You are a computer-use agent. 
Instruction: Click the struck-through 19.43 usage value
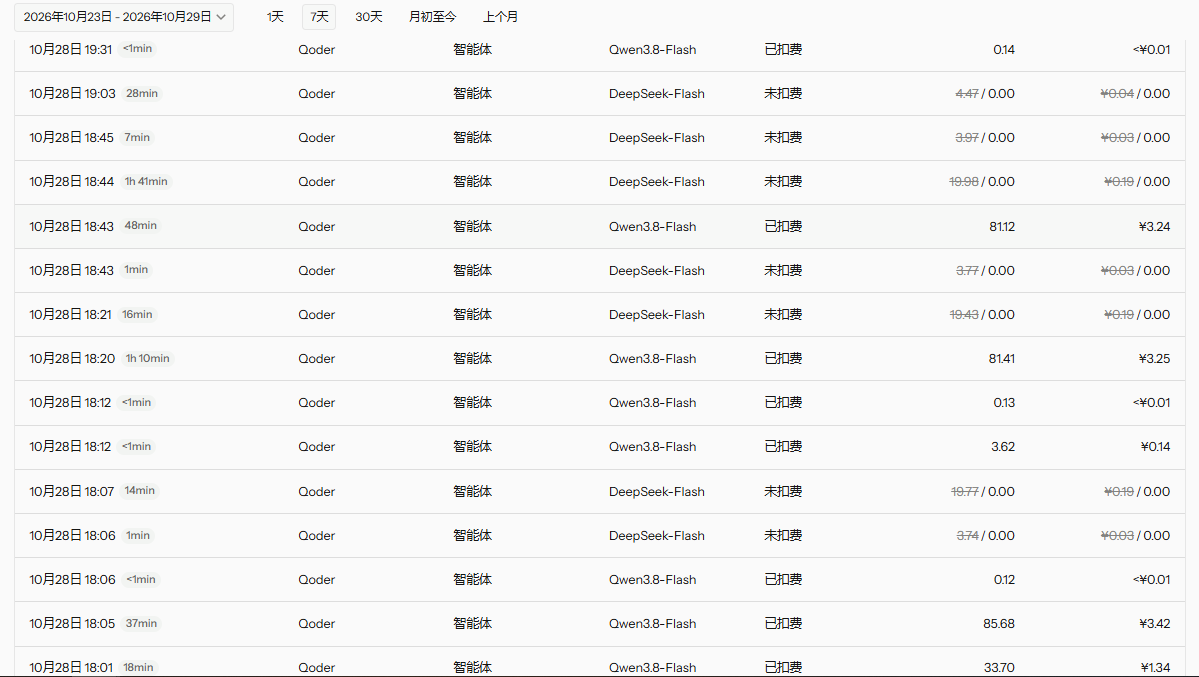[x=963, y=314]
